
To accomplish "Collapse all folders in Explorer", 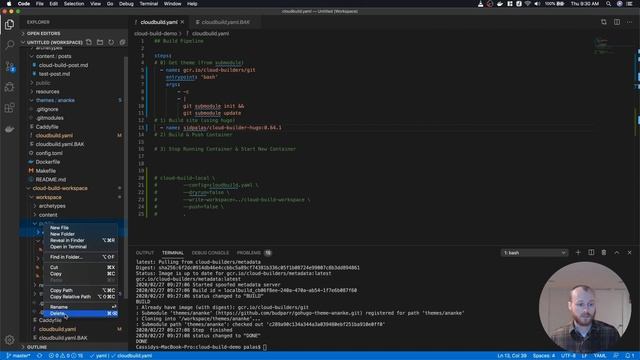I will tap(122, 42).
